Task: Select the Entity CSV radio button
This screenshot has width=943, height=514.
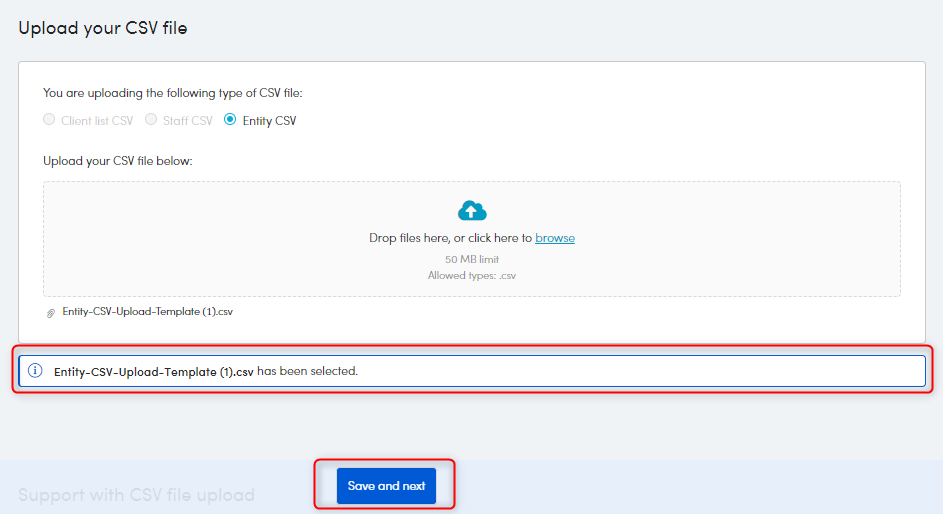Action: [x=230, y=119]
